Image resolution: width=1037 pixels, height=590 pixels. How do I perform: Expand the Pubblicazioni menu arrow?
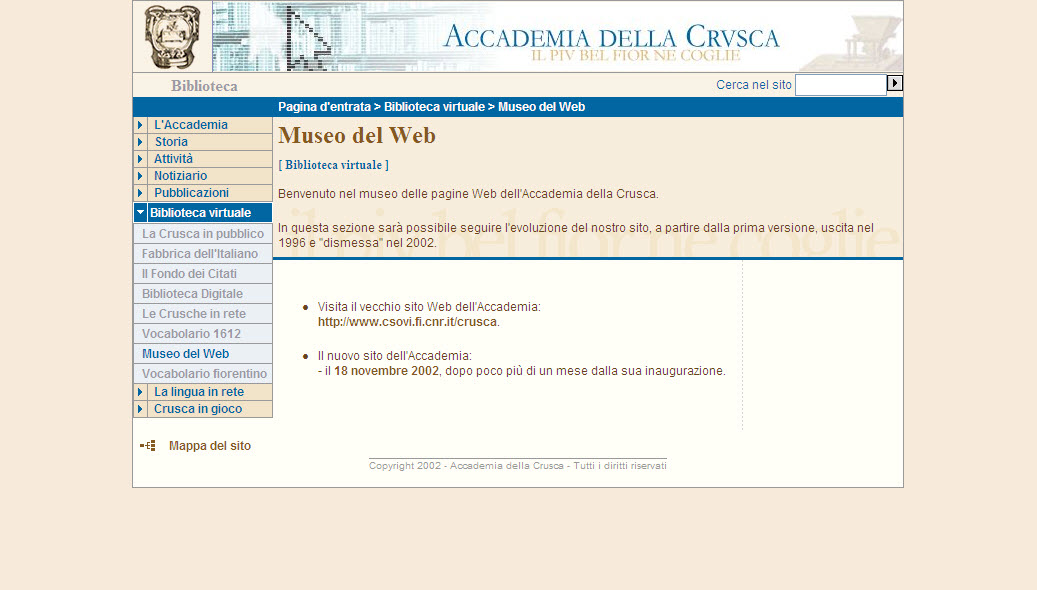140,193
